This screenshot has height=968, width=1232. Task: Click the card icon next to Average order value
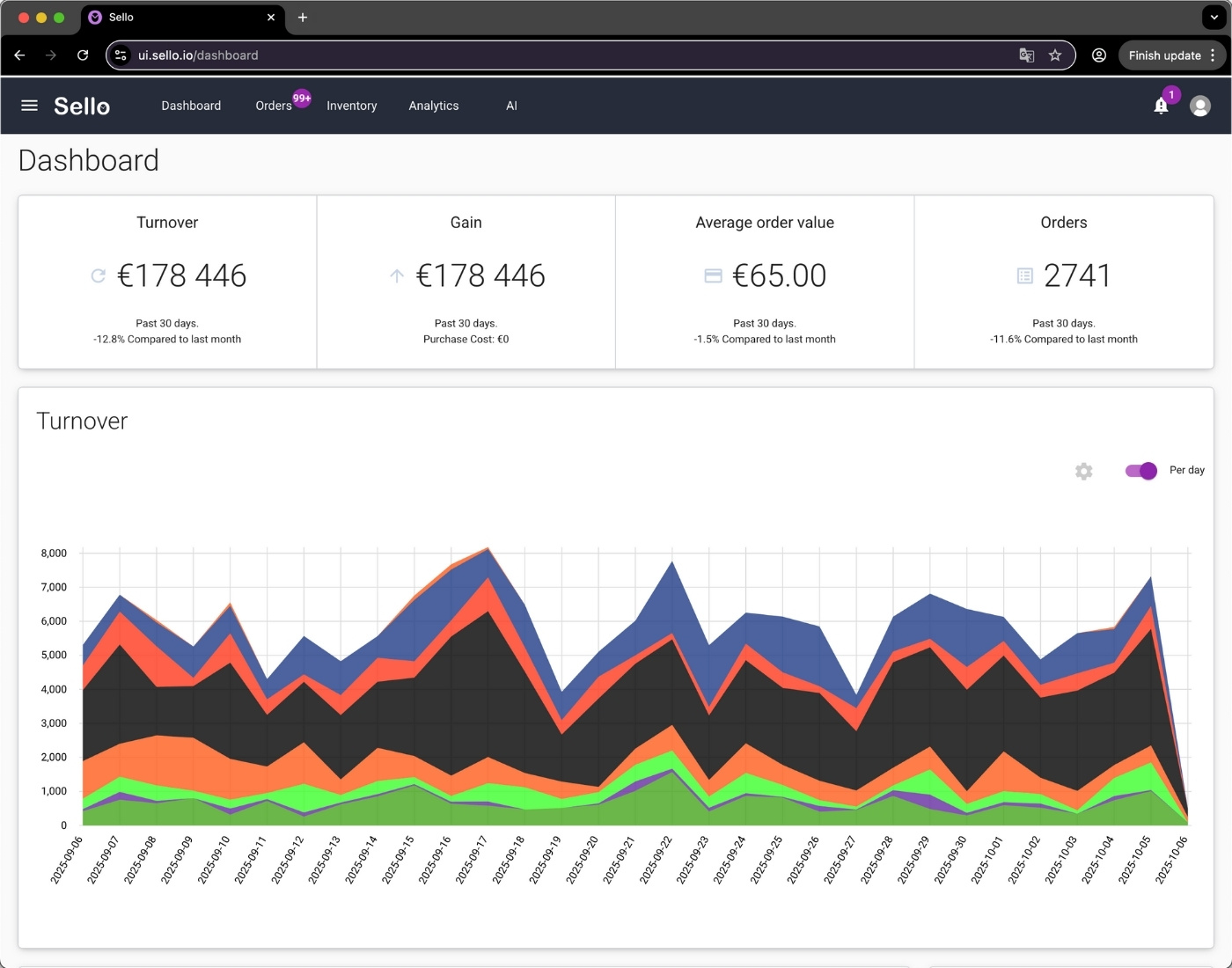[713, 275]
